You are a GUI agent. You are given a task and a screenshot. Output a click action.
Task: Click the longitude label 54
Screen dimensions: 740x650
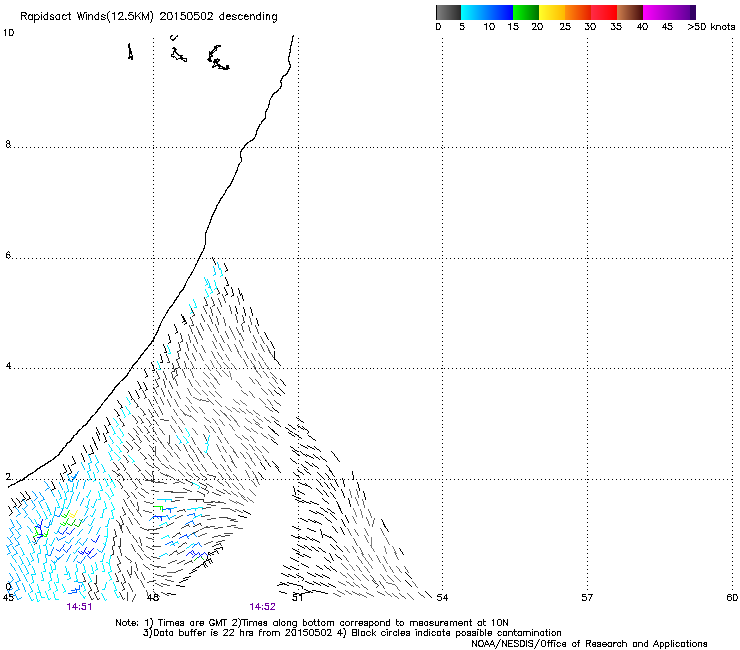click(x=442, y=598)
